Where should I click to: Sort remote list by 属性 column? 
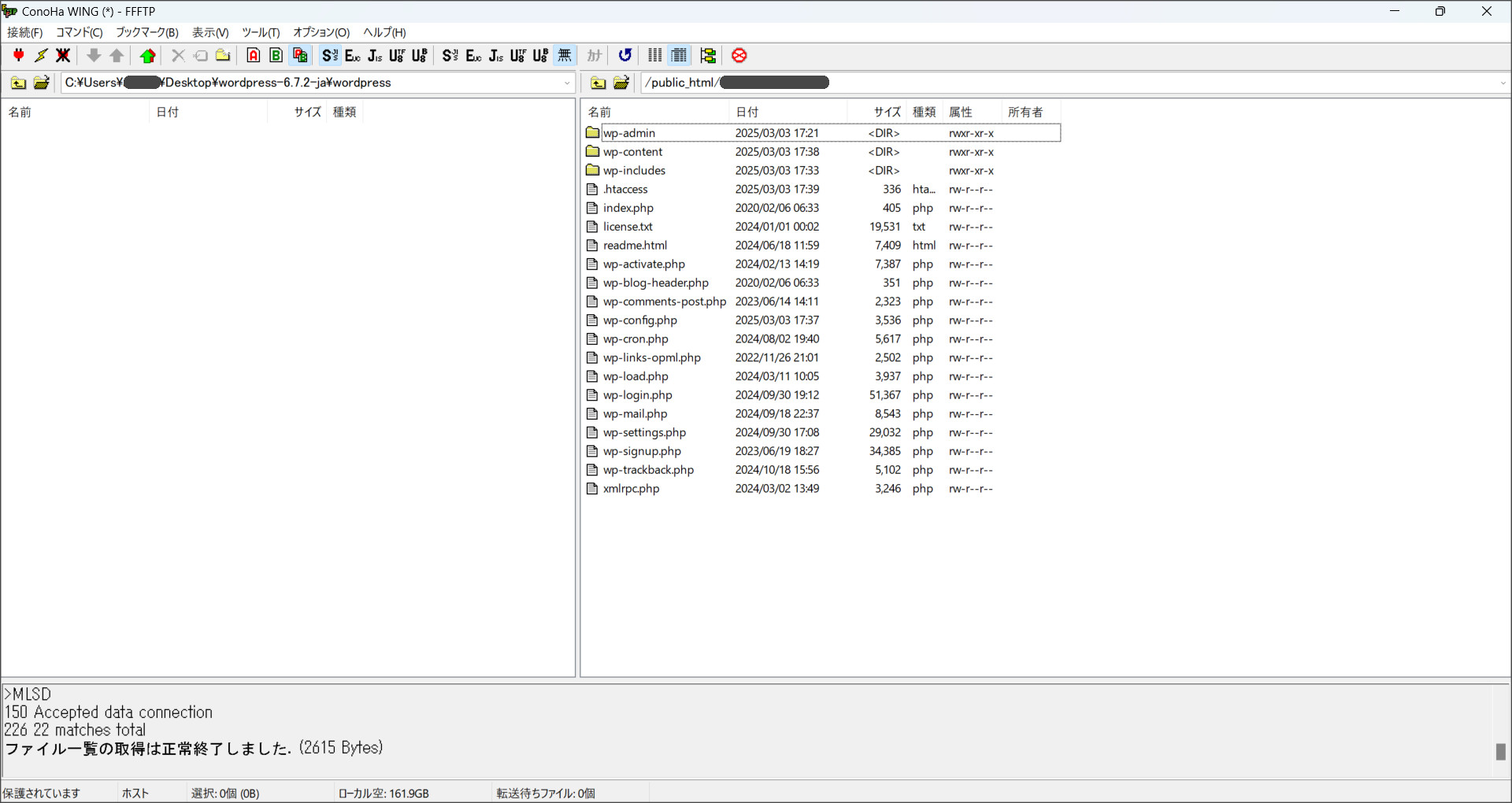tap(973, 112)
